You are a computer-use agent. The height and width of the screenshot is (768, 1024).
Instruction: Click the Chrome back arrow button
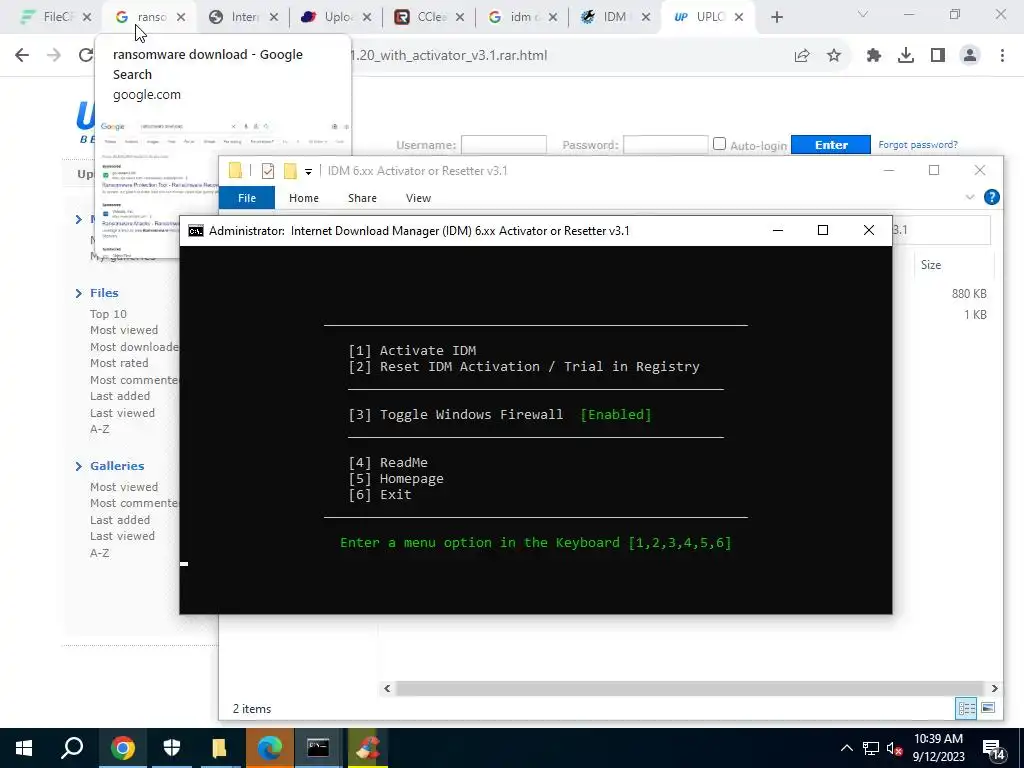click(x=22, y=56)
